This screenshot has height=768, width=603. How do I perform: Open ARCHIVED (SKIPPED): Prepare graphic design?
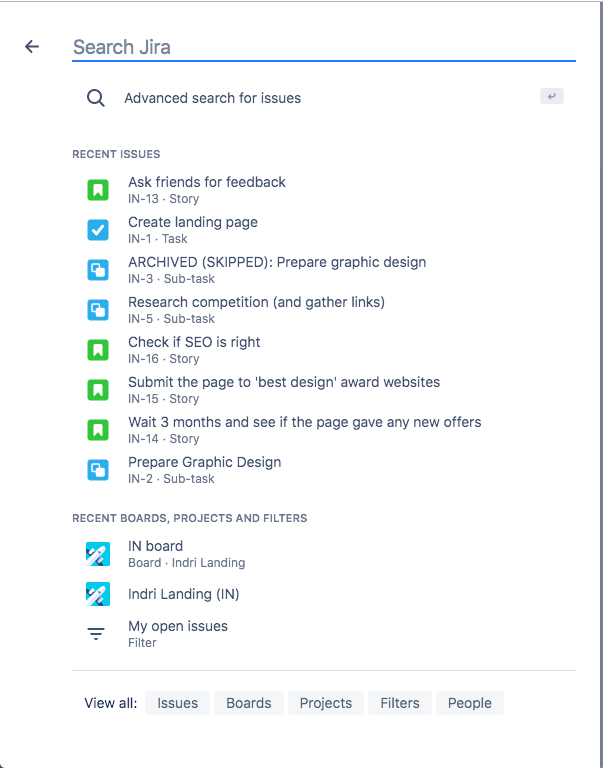[x=324, y=270]
